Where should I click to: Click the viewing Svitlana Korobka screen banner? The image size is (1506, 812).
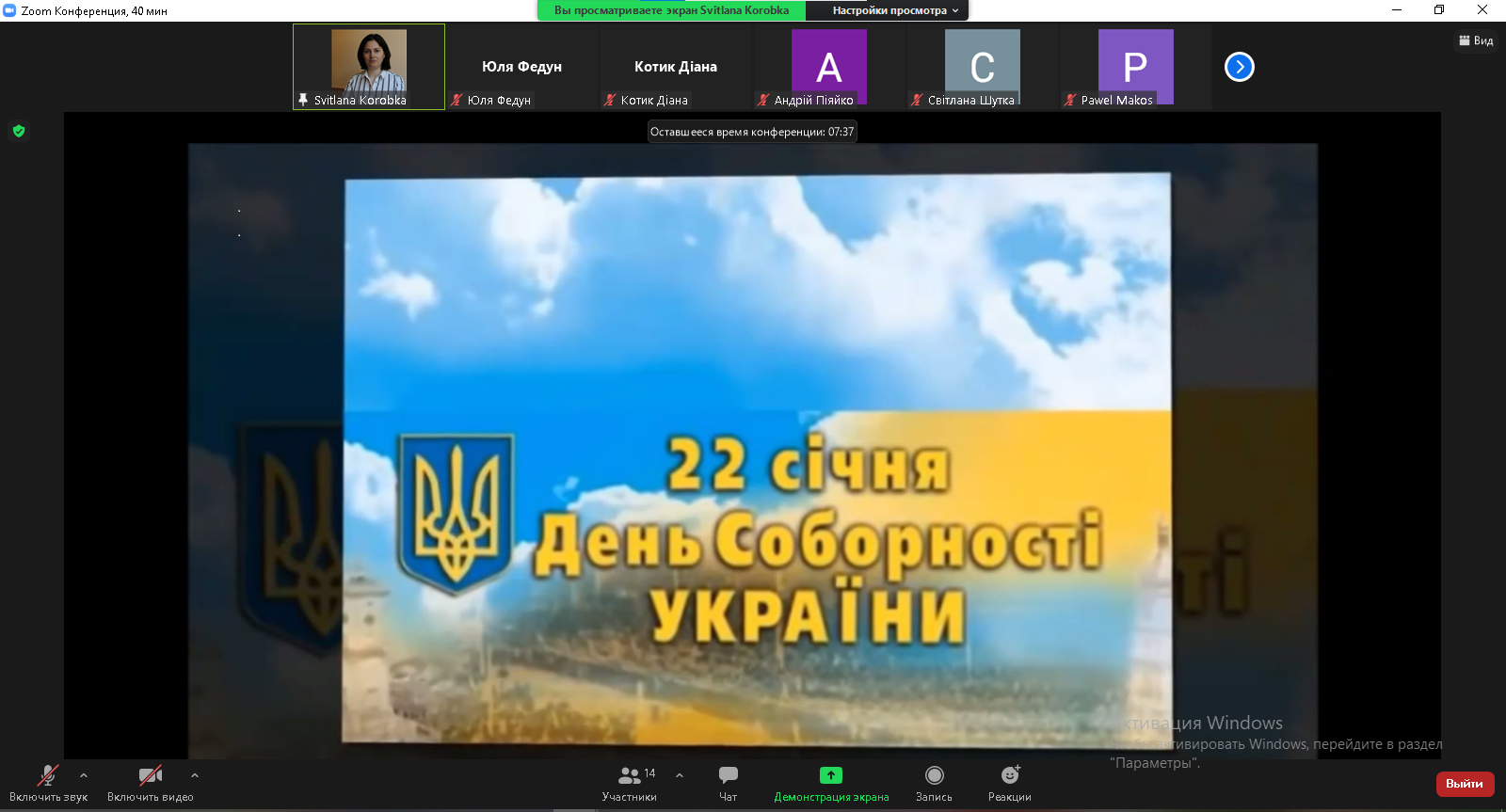pyautogui.click(x=671, y=10)
